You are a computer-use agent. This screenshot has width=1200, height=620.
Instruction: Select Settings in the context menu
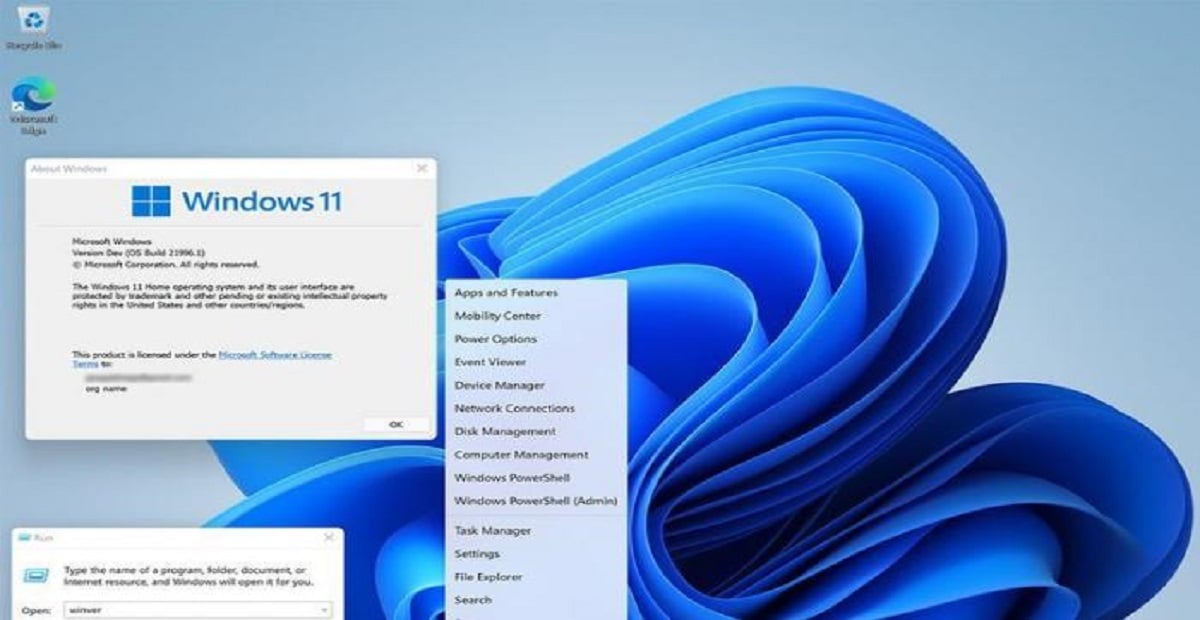coord(477,554)
